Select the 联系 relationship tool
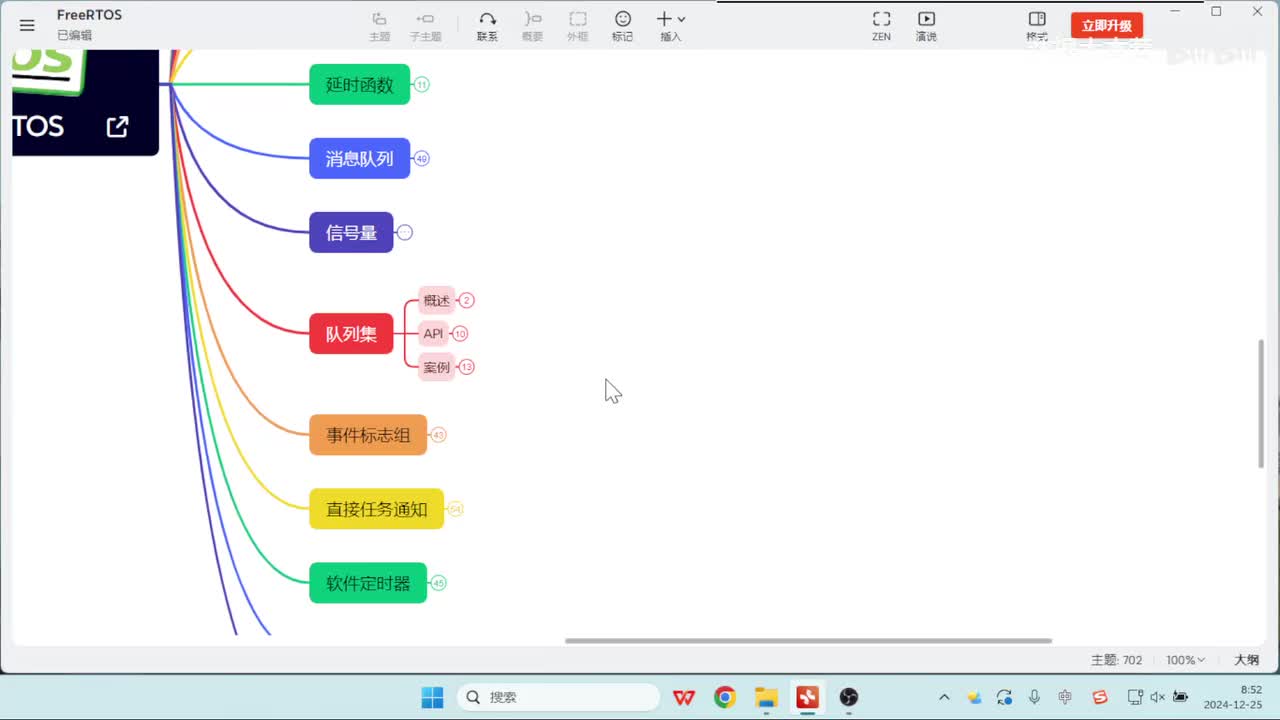This screenshot has width=1280, height=720. pyautogui.click(x=487, y=26)
